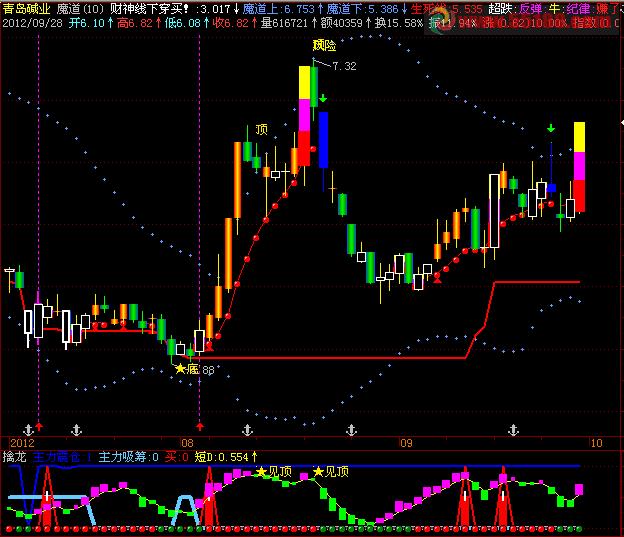
Task: Click the 超跌 indicator label
Action: click(500, 9)
